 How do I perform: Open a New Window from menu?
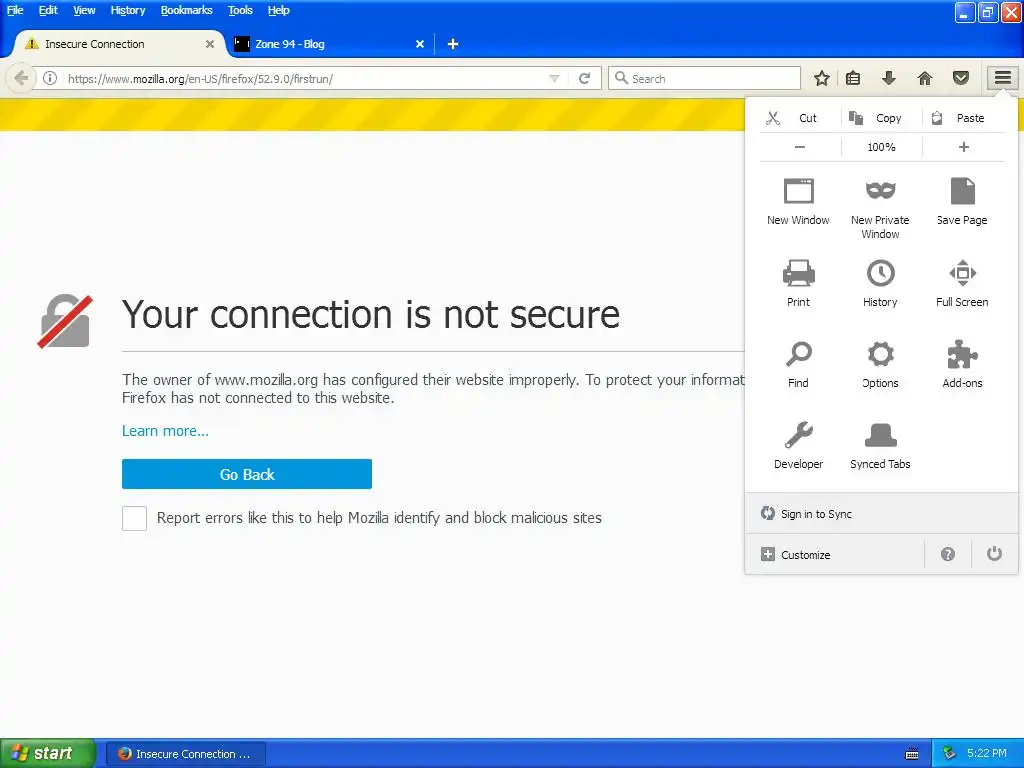coord(798,201)
